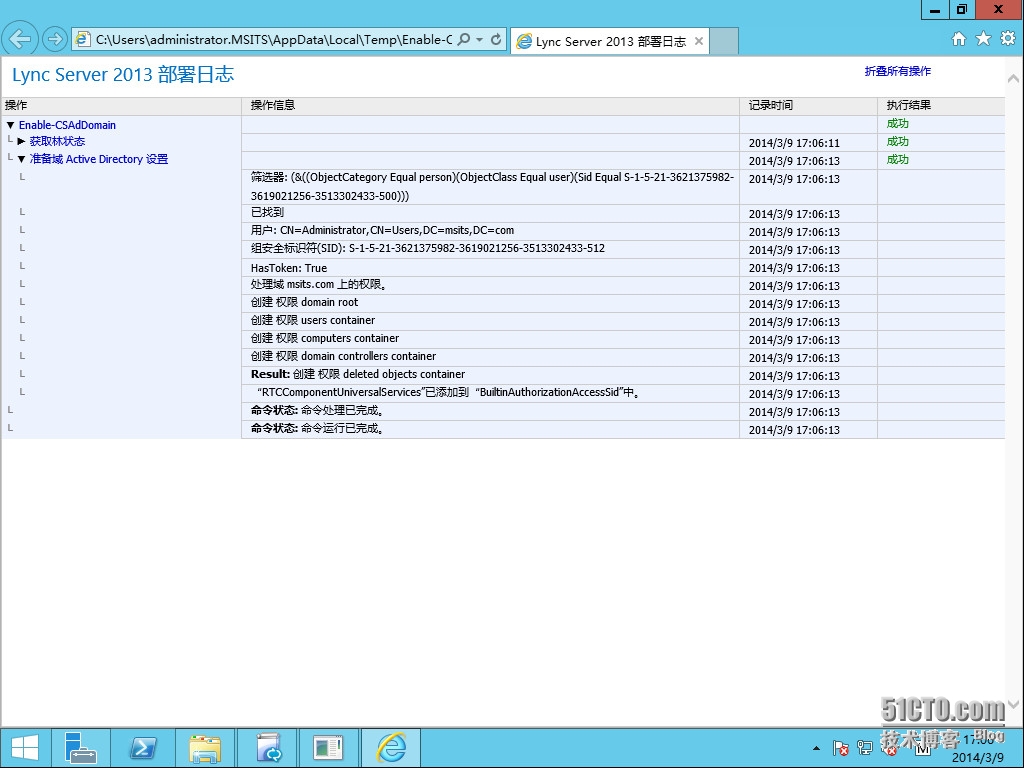Open the browser Home icon

tap(958, 39)
